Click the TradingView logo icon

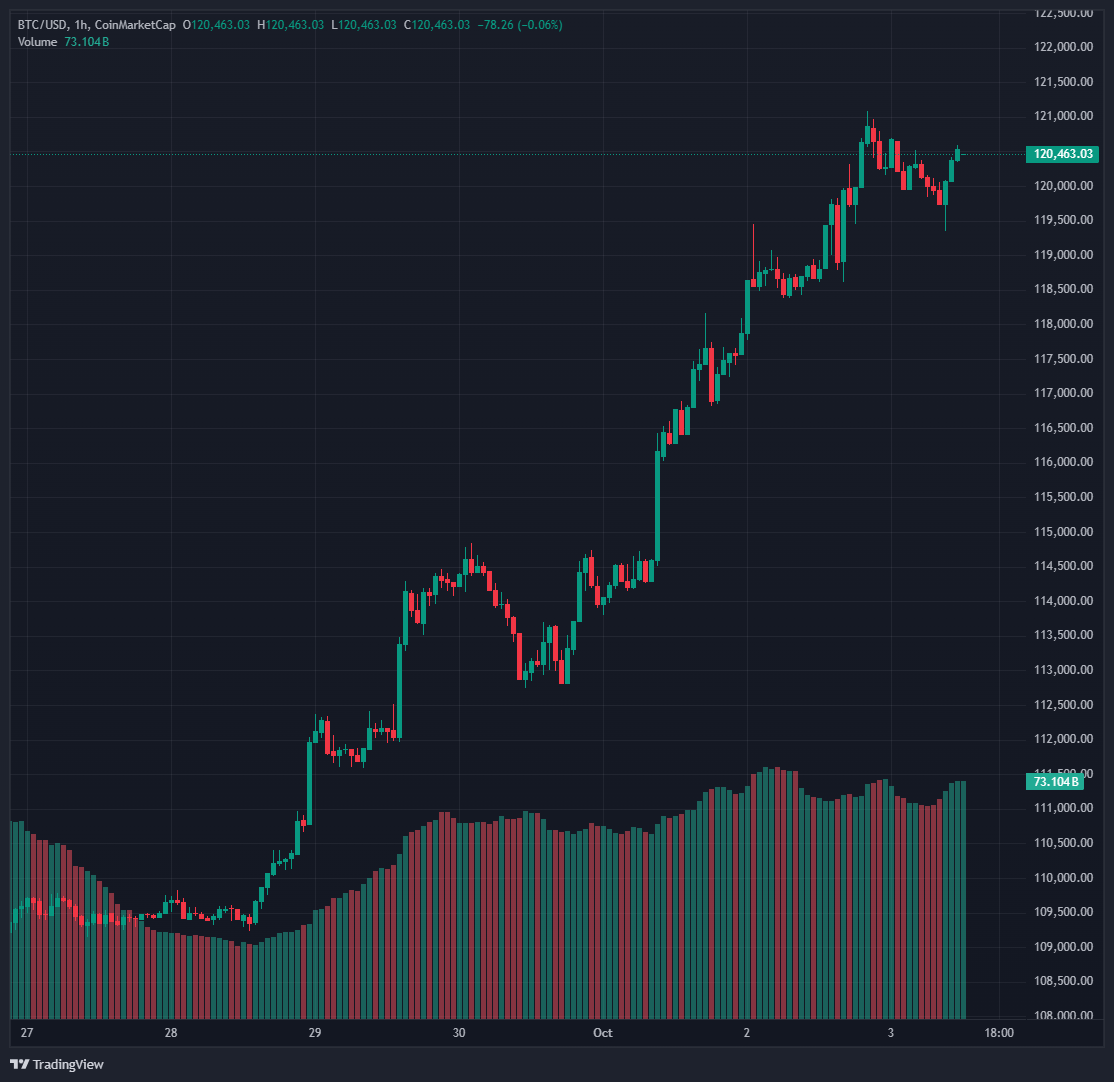(19, 1064)
